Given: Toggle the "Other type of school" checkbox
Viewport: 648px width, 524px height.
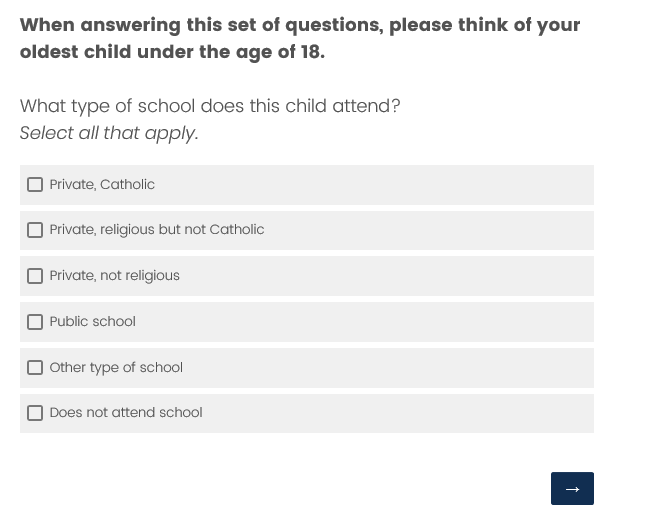Looking at the screenshot, I should (x=35, y=368).
